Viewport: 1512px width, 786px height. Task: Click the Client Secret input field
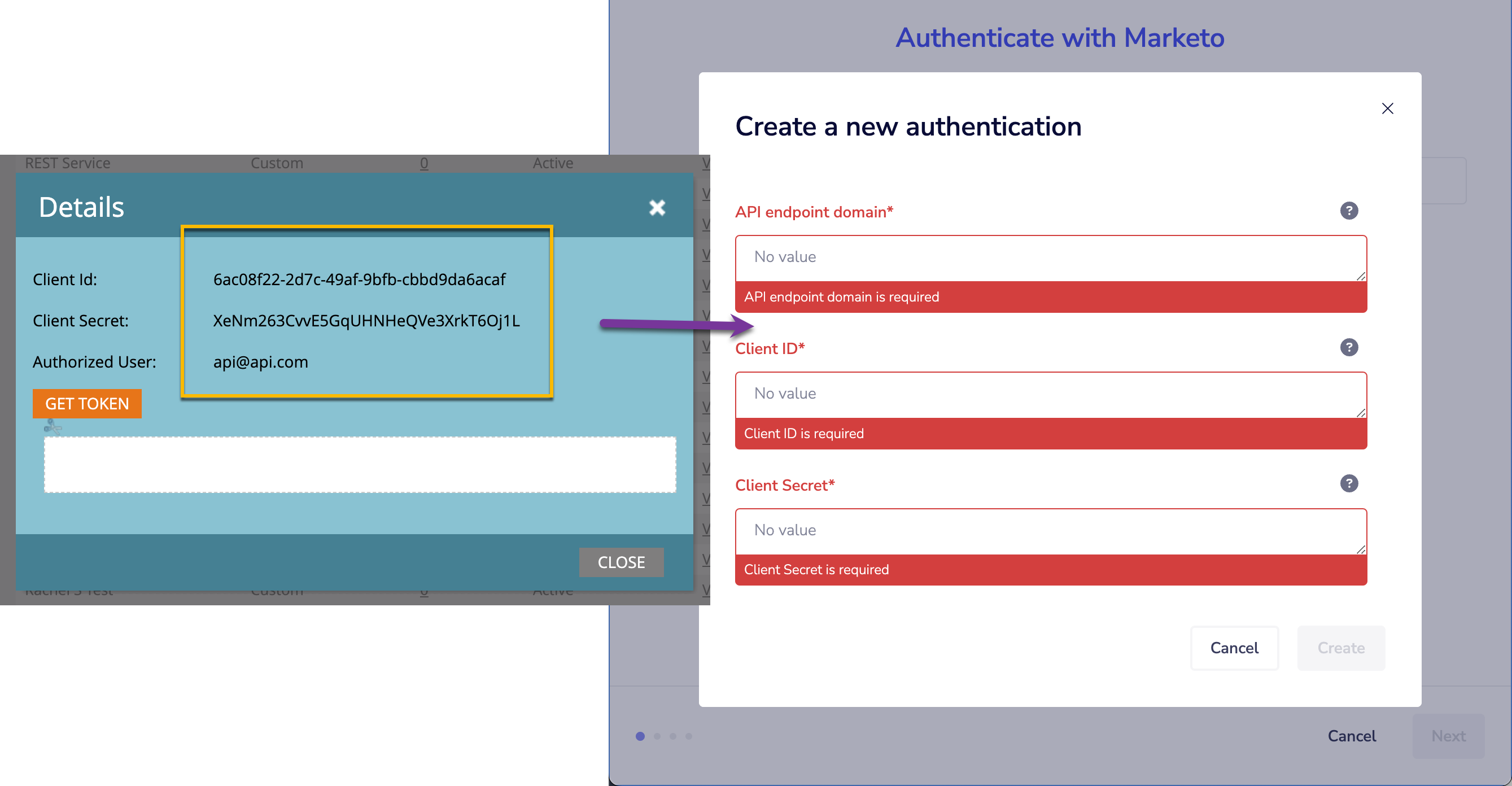pos(1051,531)
